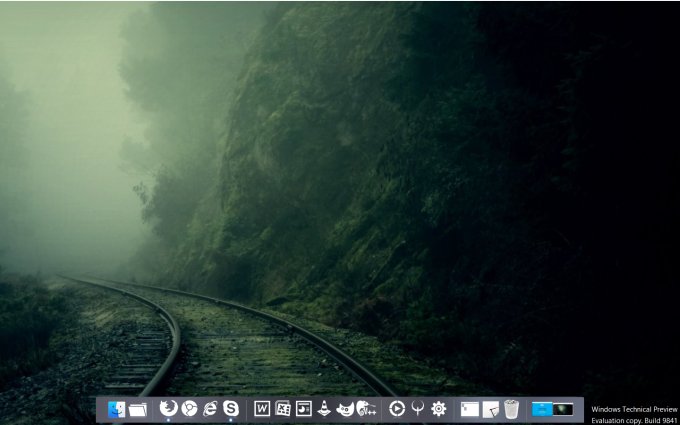The height and width of the screenshot is (425, 680).
Task: Open VLC media player cone icon
Action: [x=324, y=409]
